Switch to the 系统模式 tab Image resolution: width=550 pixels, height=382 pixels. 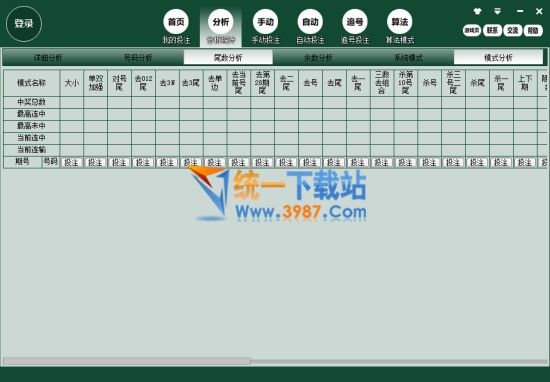[x=408, y=58]
